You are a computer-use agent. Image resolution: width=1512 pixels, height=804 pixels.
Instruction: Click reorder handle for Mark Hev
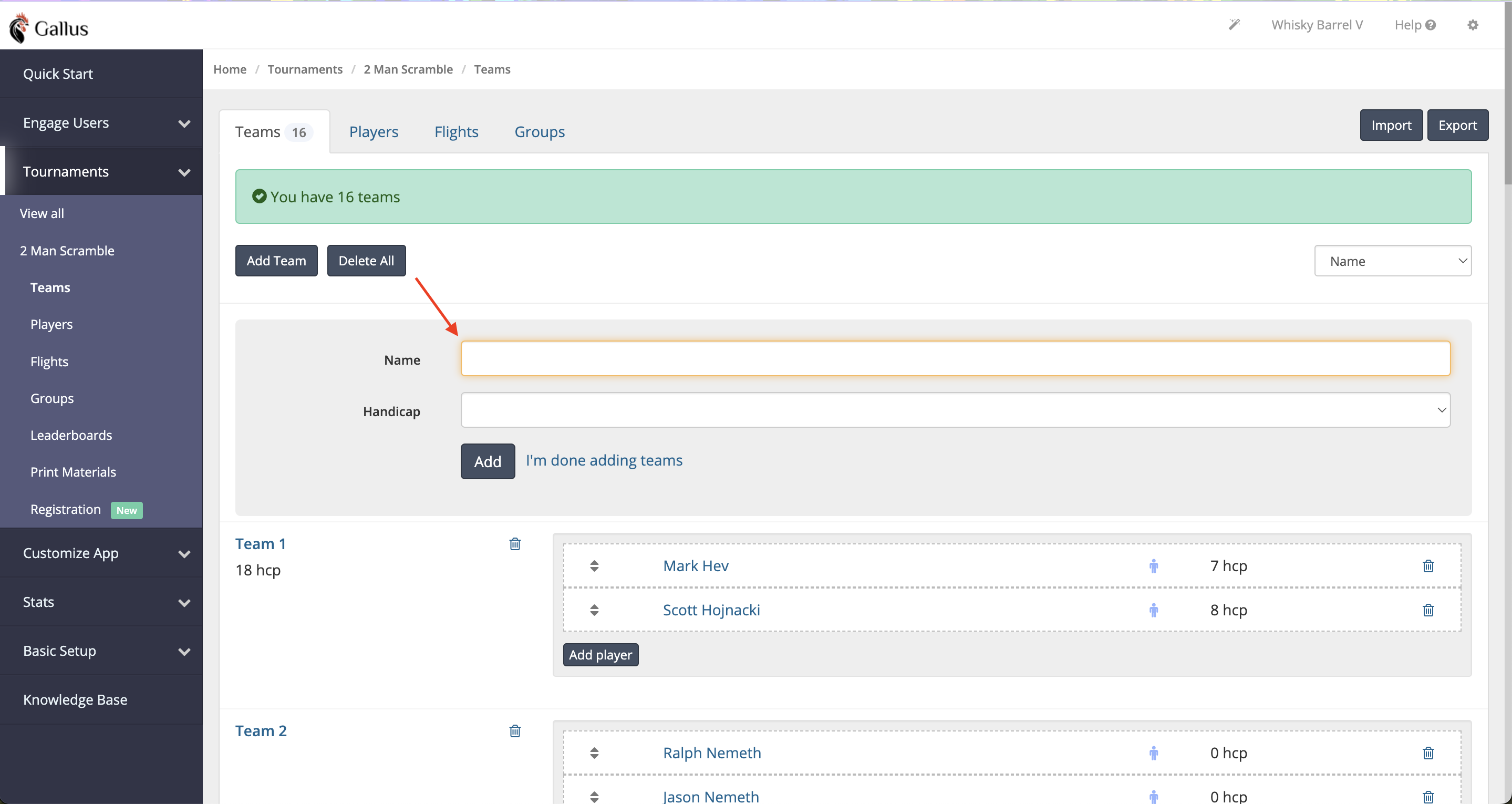coord(594,565)
